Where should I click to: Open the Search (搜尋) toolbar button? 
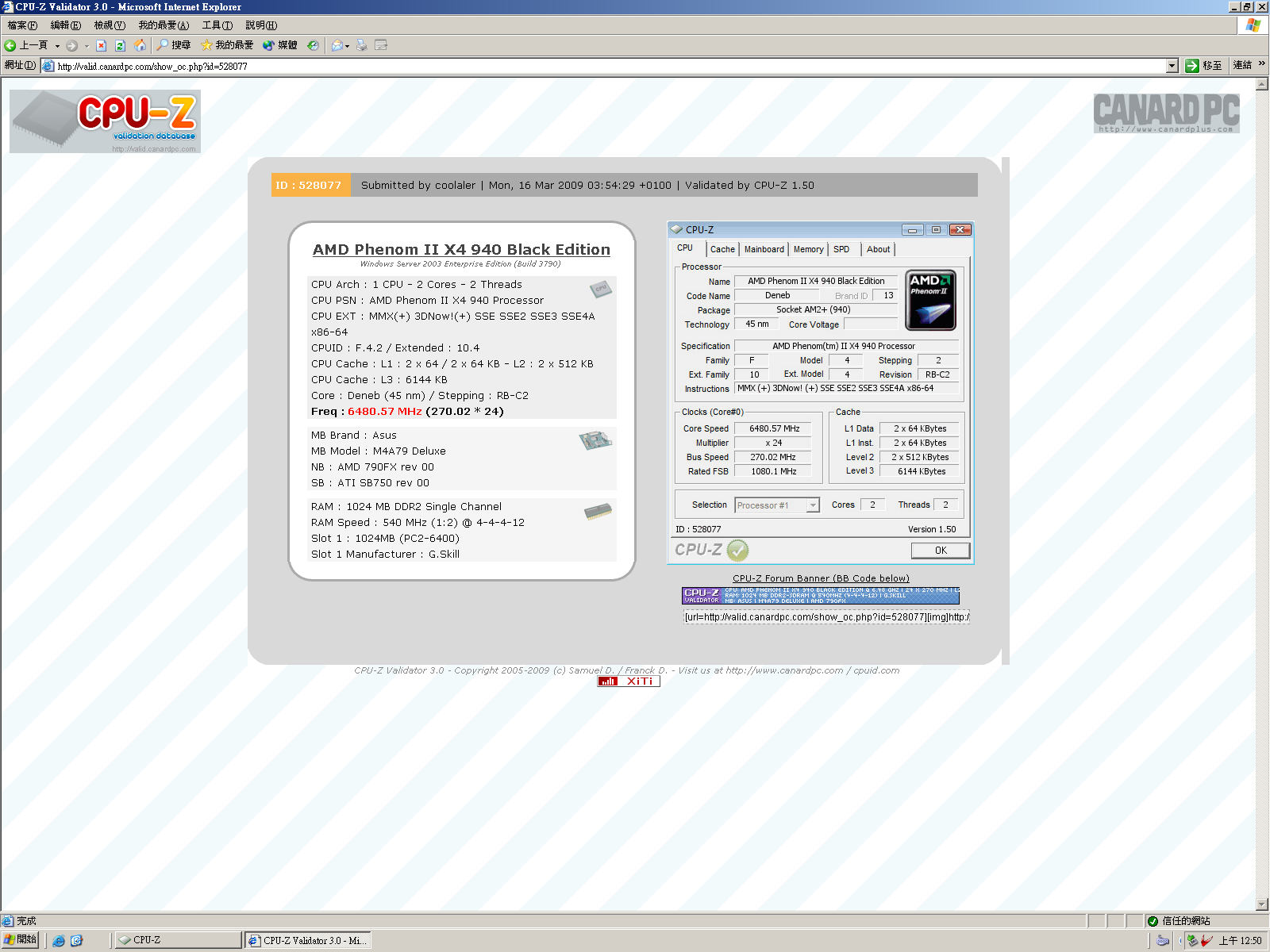tap(173, 45)
